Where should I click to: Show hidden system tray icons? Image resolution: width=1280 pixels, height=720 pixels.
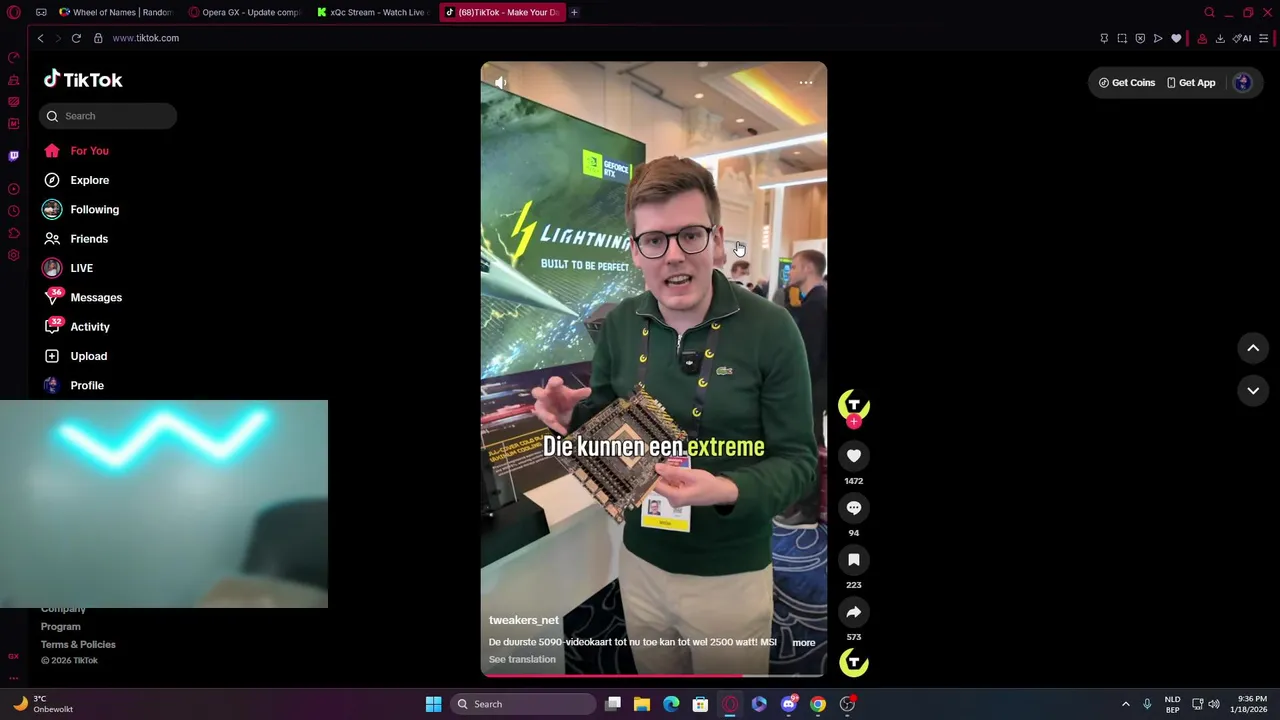click(x=1125, y=704)
